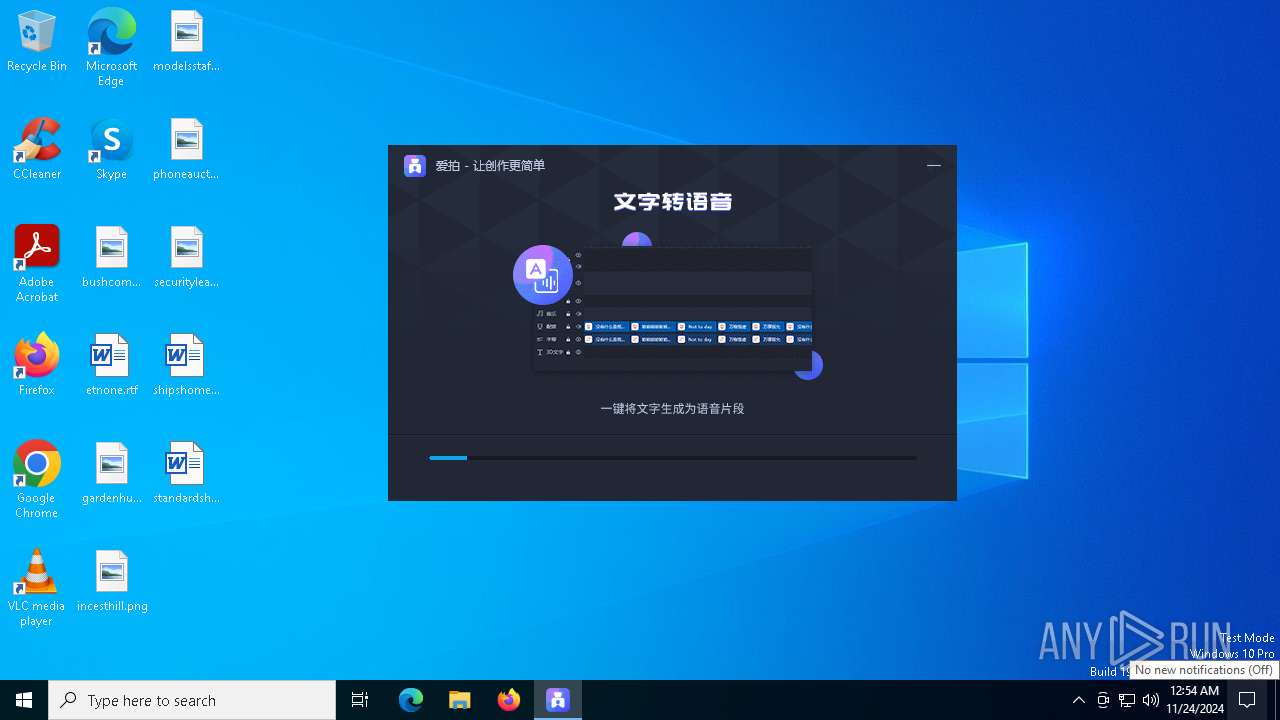Open the Recycle Bin desktop icon

(x=37, y=41)
